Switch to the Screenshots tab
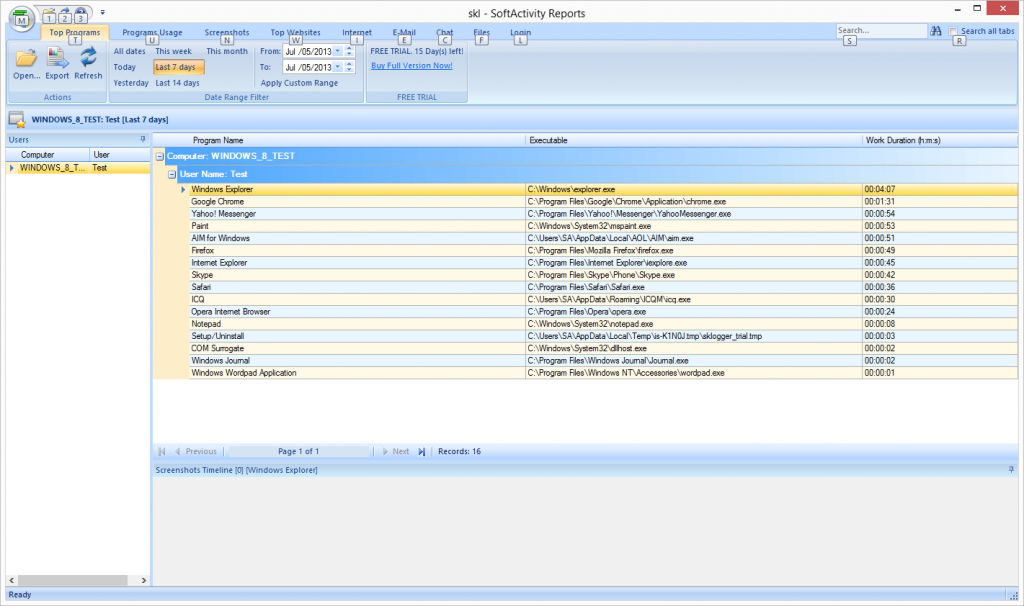Image resolution: width=1024 pixels, height=606 pixels. point(226,32)
